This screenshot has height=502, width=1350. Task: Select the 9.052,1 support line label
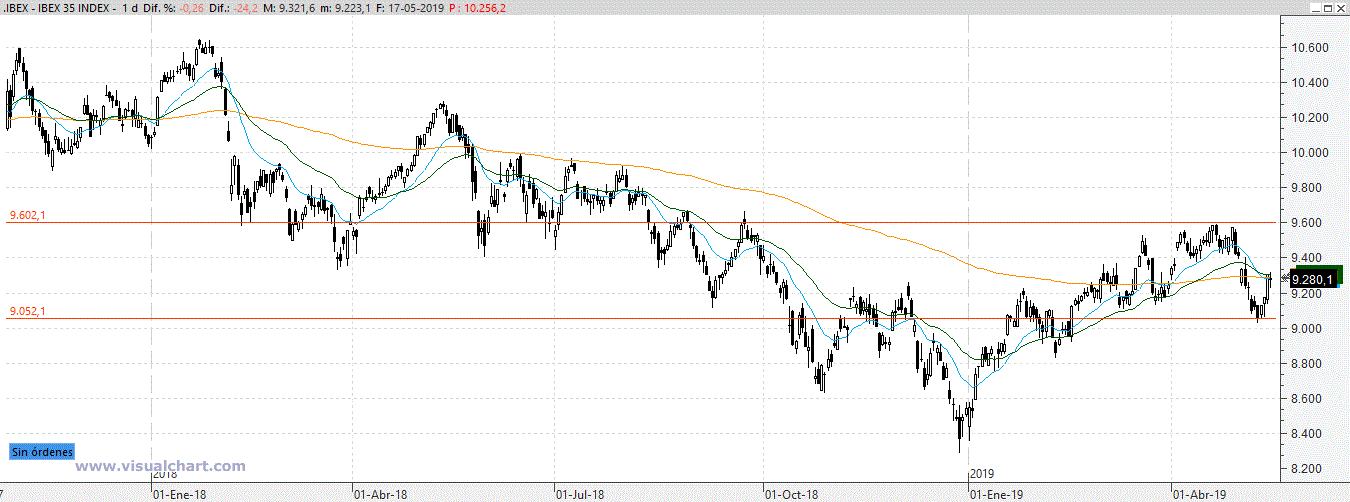(27, 311)
